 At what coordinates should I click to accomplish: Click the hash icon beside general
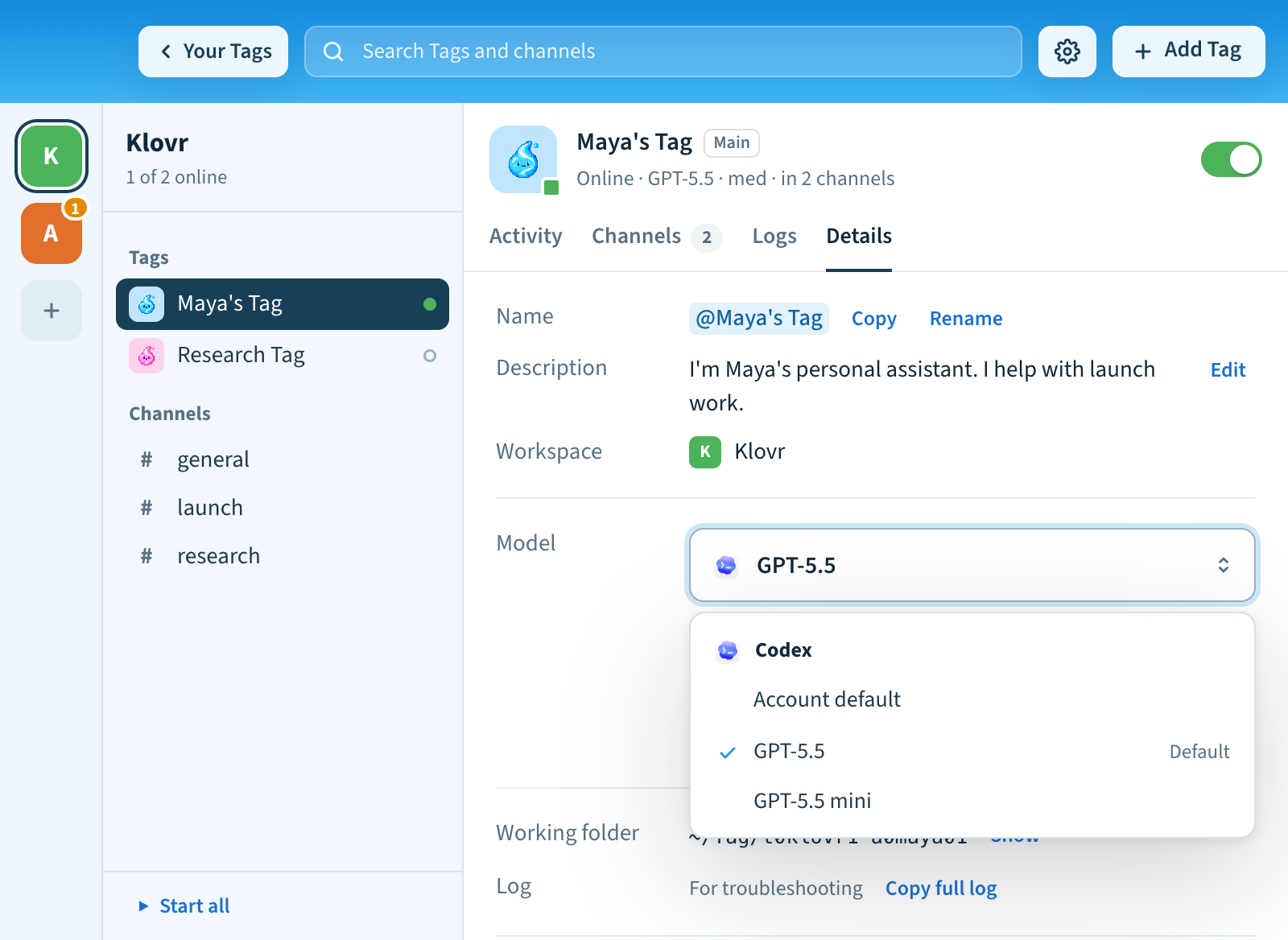point(147,460)
